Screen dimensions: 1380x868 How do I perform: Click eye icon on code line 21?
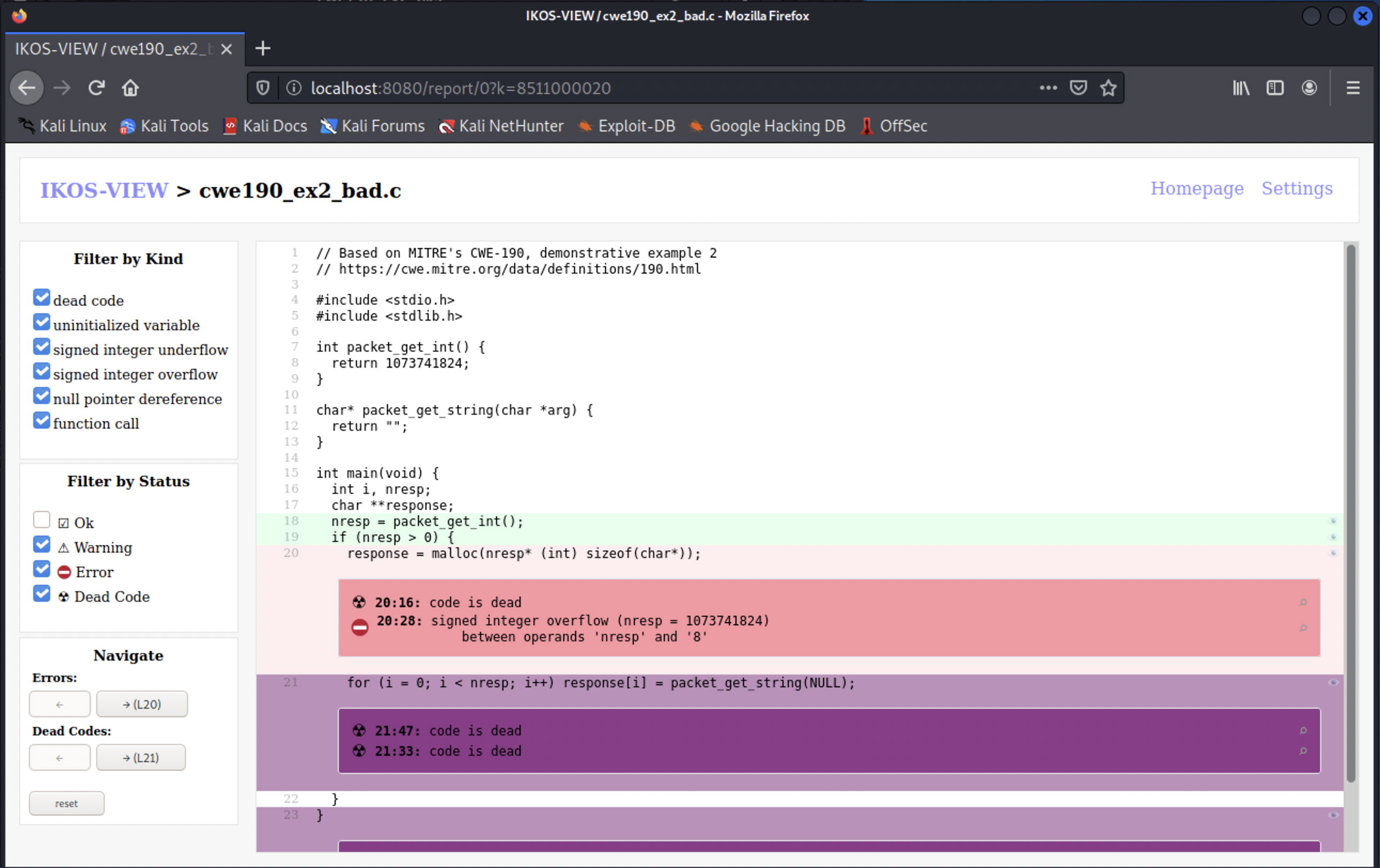pyautogui.click(x=1333, y=683)
